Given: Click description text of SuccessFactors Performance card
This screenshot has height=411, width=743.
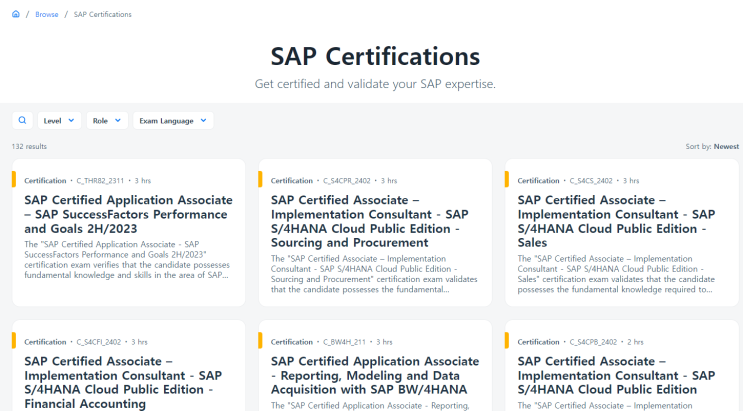Looking at the screenshot, I should point(127,260).
